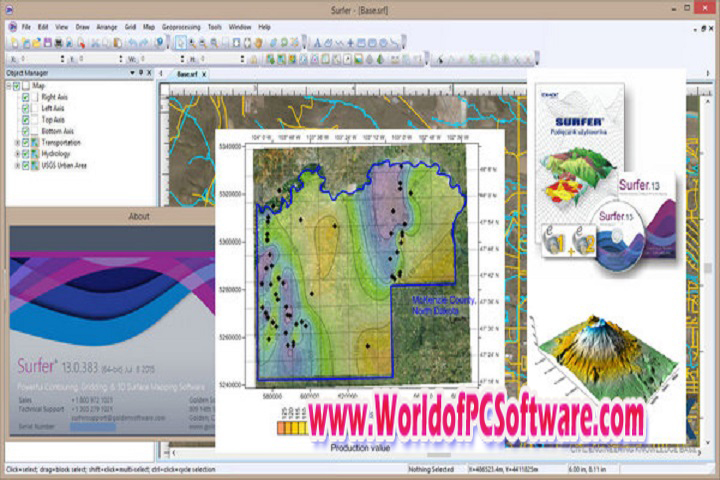Click the orange color legend swatch
Viewport: 720px width, 480px height.
tap(280, 428)
